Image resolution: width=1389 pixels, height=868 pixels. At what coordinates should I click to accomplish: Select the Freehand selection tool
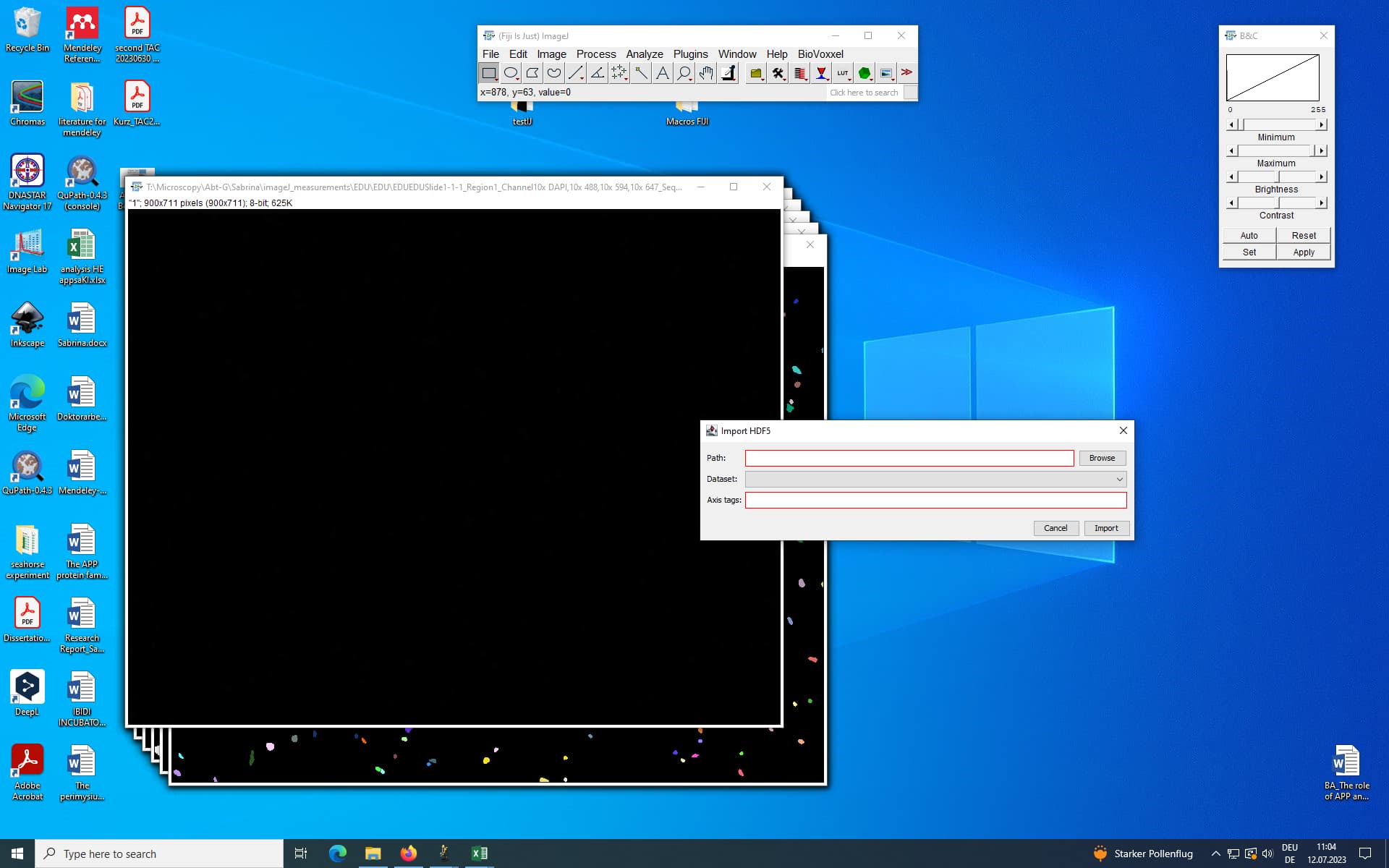[553, 72]
